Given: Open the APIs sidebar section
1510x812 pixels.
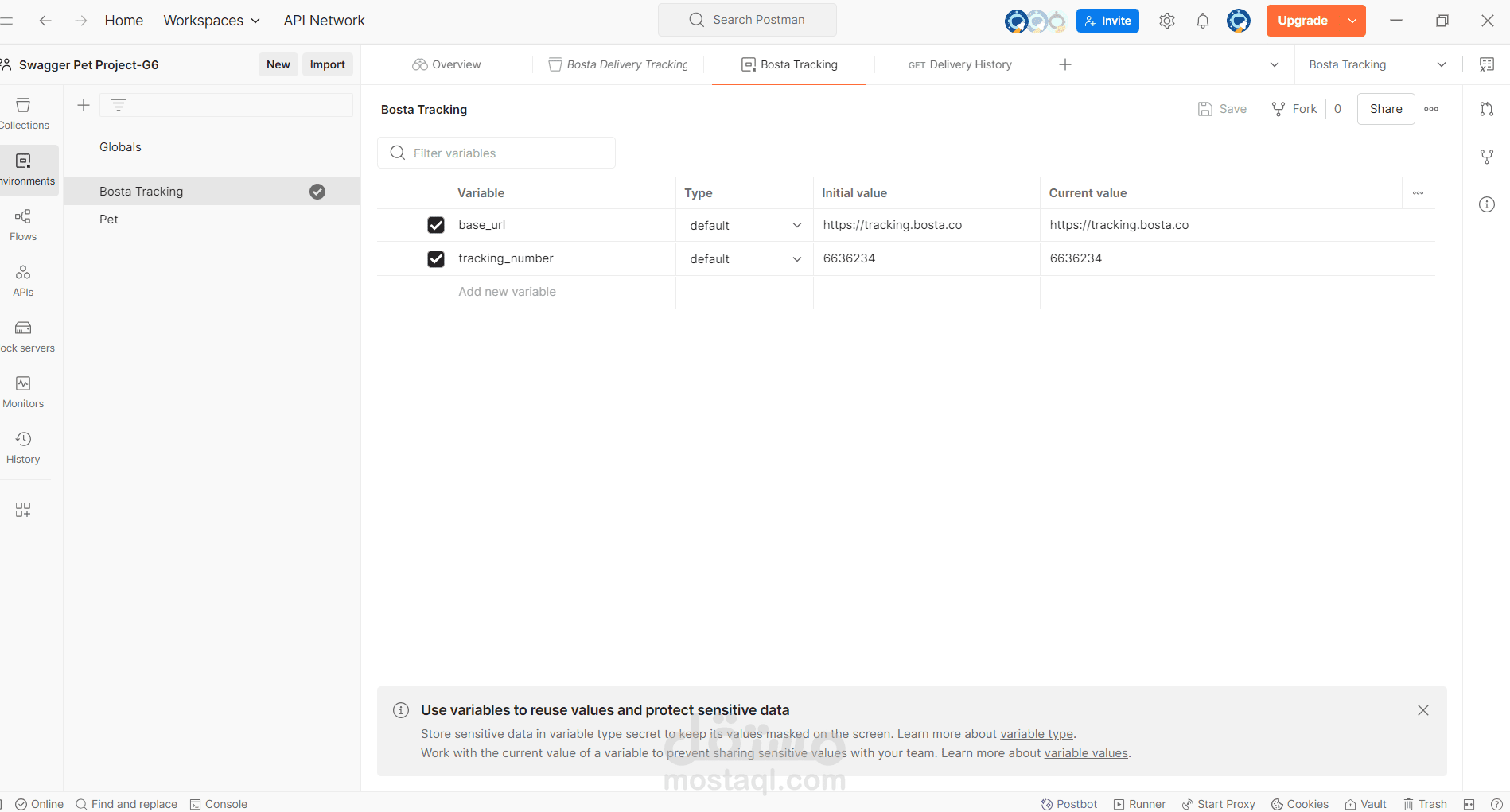Looking at the screenshot, I should (23, 281).
